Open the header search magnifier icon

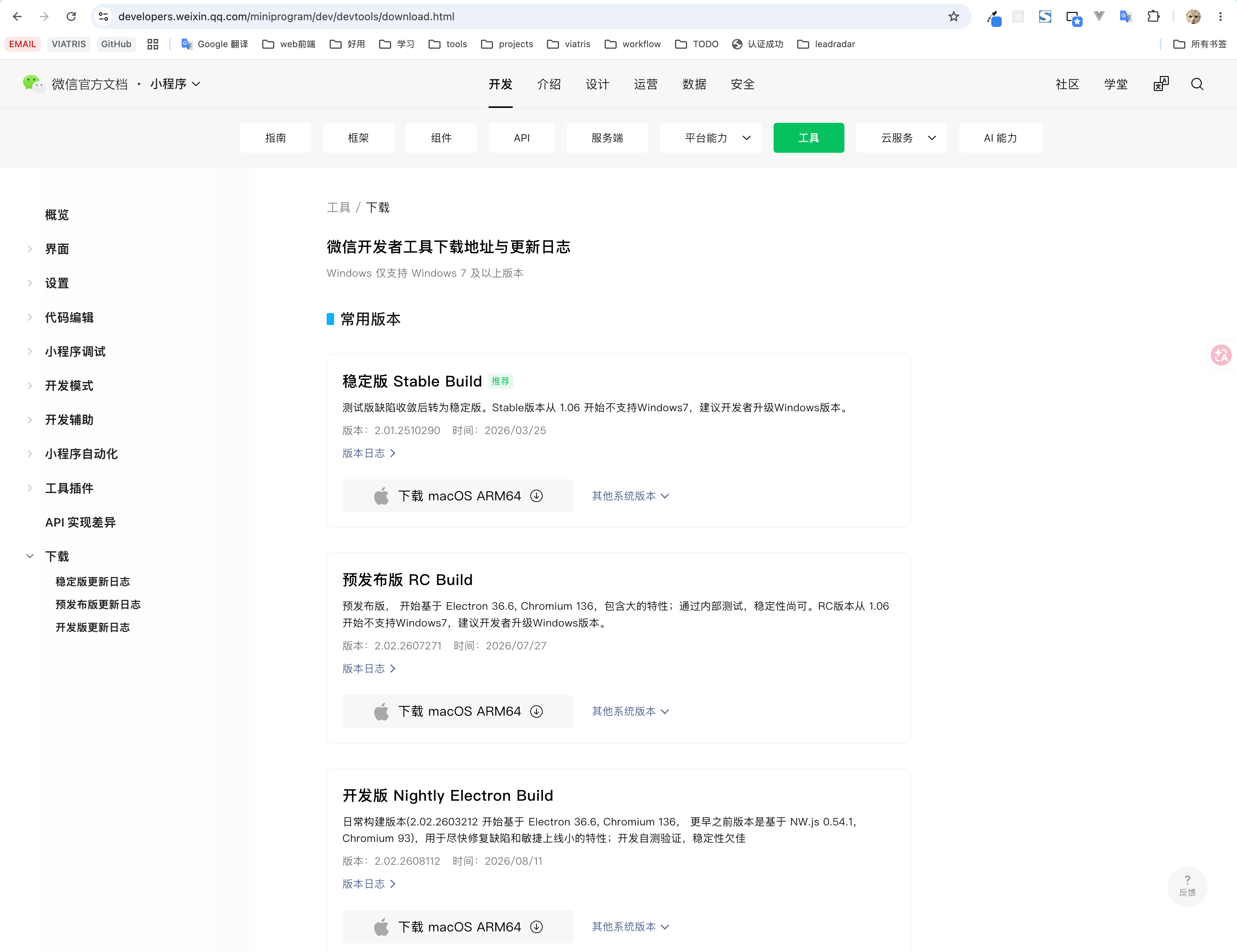coord(1197,84)
